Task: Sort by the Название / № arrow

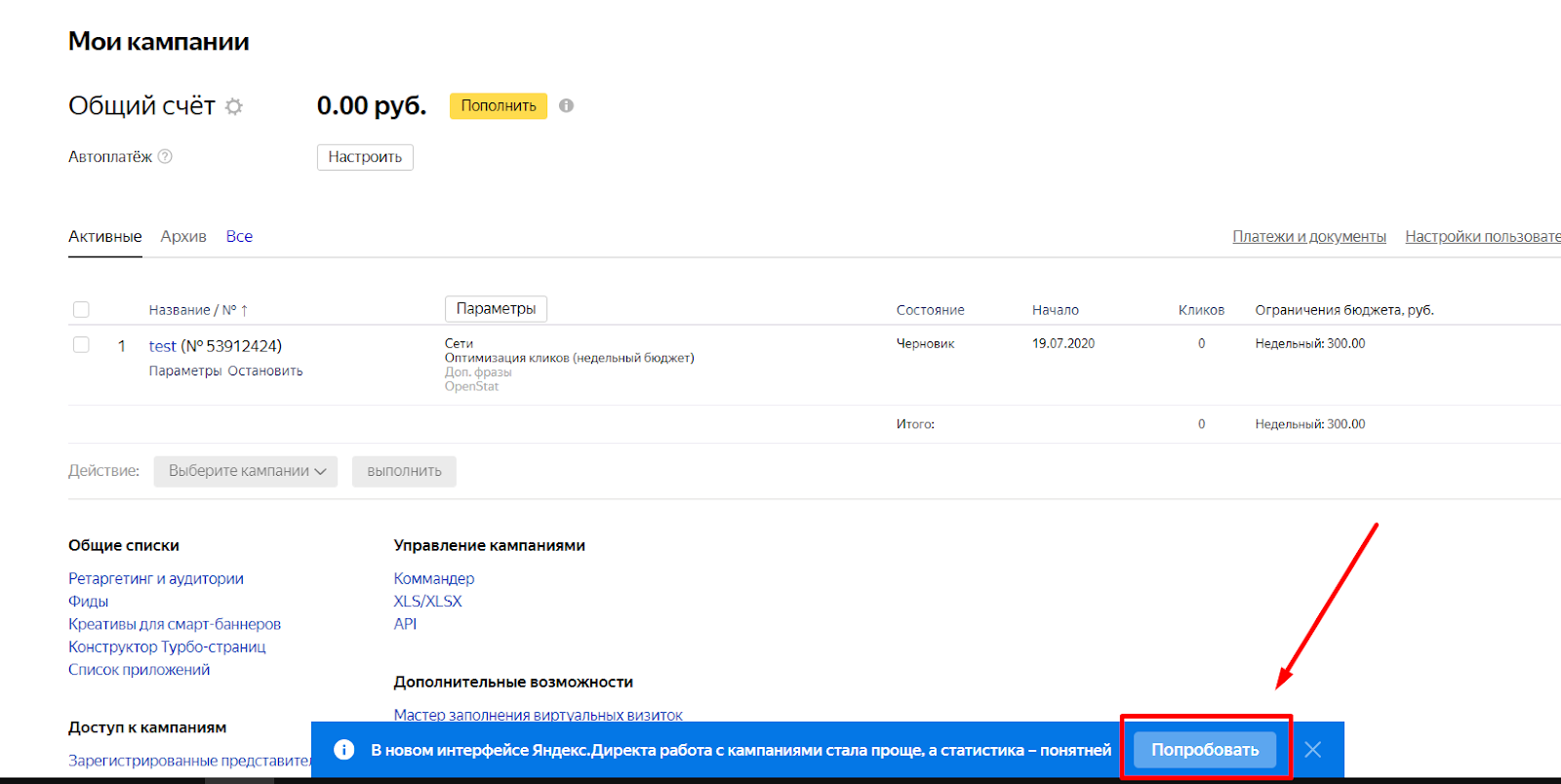Action: 244,310
